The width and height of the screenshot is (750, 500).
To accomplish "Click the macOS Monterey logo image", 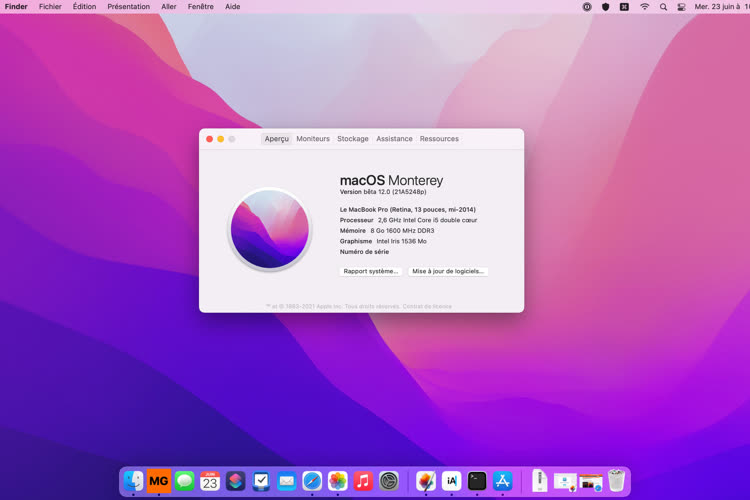I will tap(270, 229).
